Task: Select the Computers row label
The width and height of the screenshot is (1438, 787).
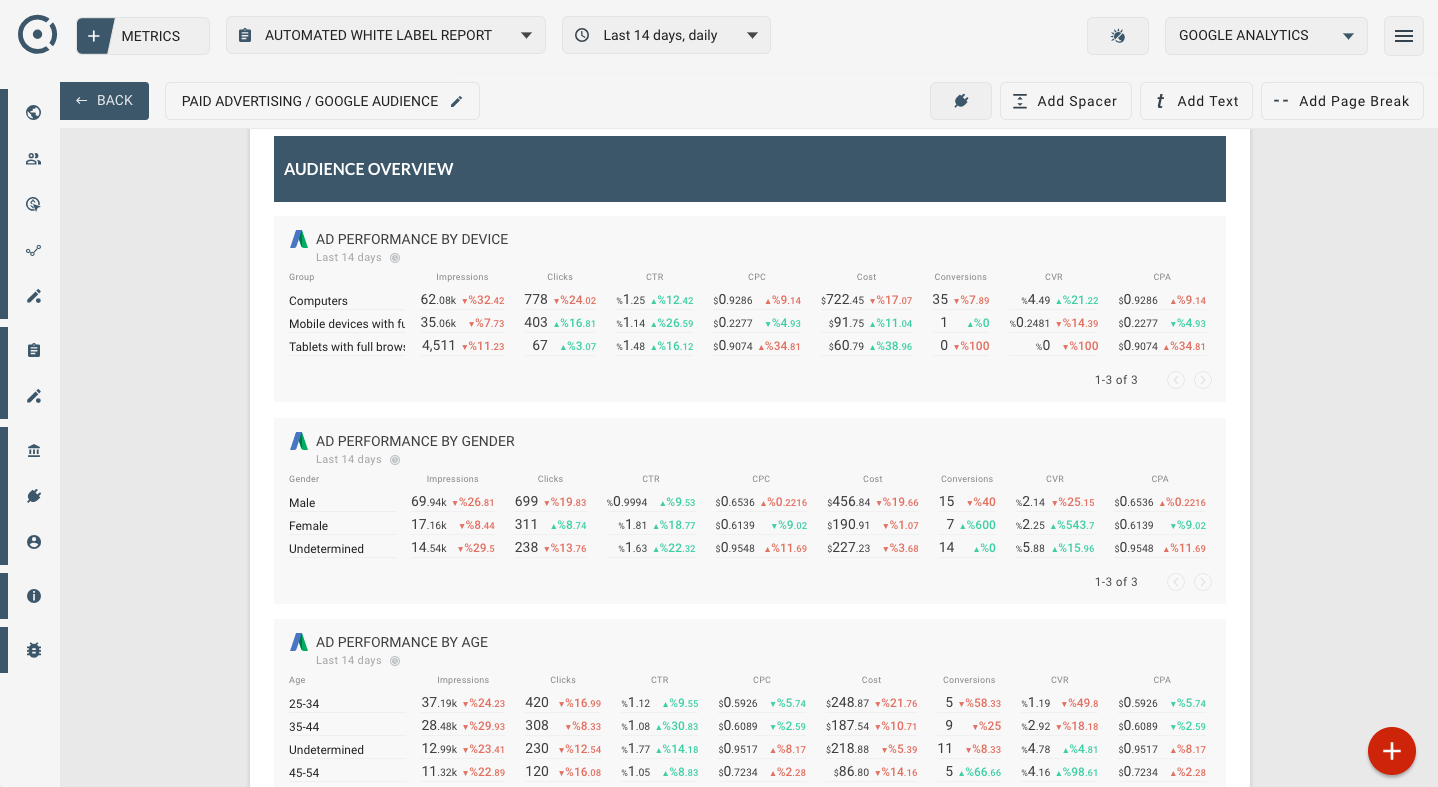Action: 319,301
